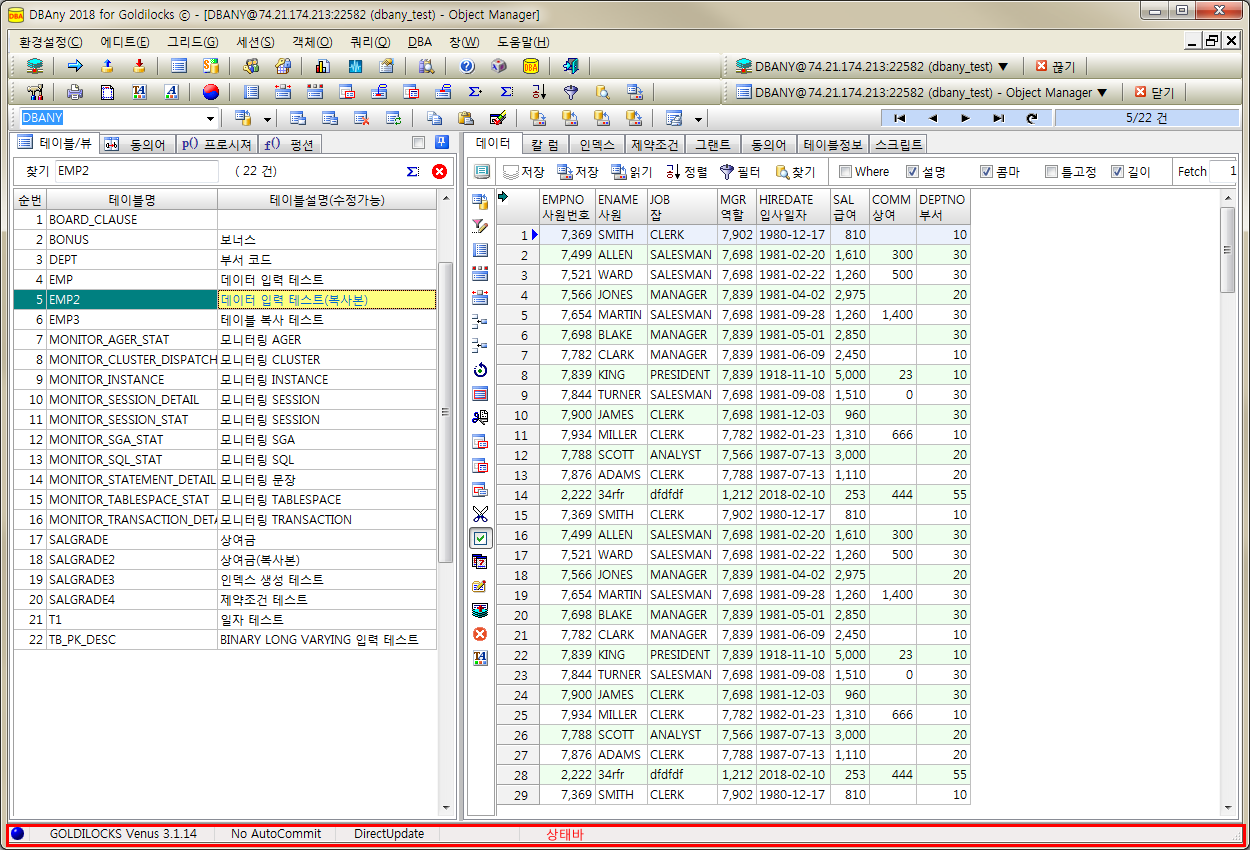This screenshot has height=850, width=1250.
Task: Click the network database icon at the top-left toolbar
Action: coord(35,66)
